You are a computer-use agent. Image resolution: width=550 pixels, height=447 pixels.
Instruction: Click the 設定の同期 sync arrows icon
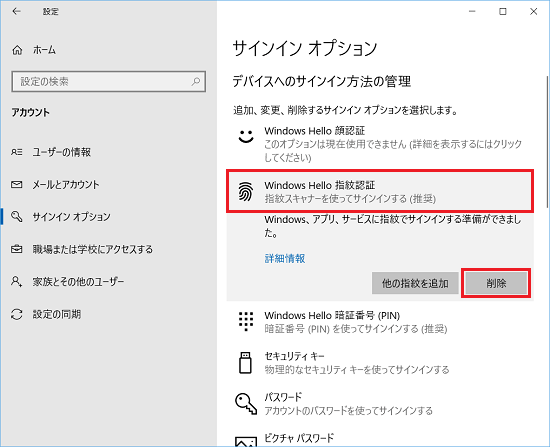(16, 314)
